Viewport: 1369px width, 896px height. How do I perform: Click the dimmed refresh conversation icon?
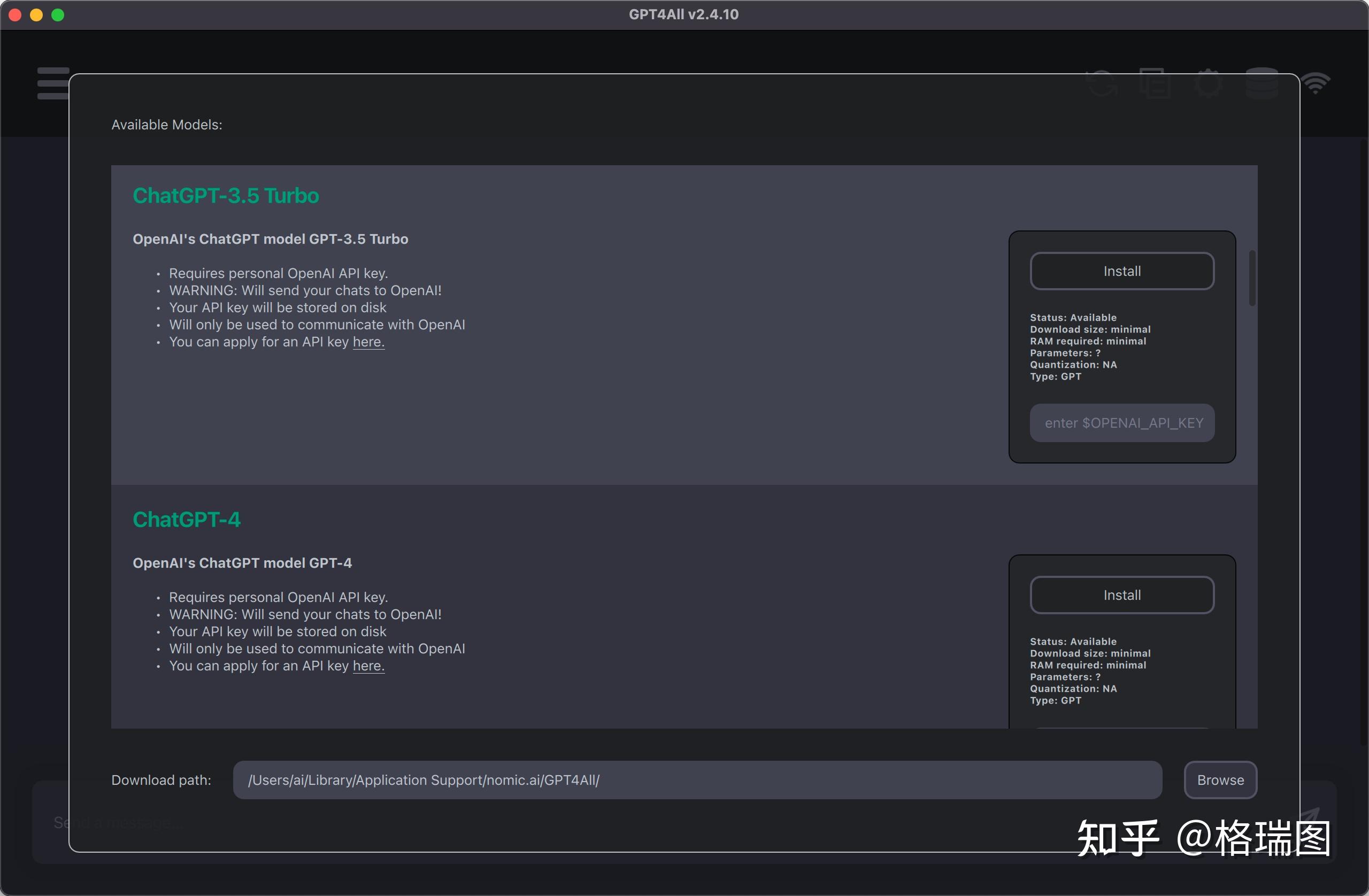[1102, 83]
